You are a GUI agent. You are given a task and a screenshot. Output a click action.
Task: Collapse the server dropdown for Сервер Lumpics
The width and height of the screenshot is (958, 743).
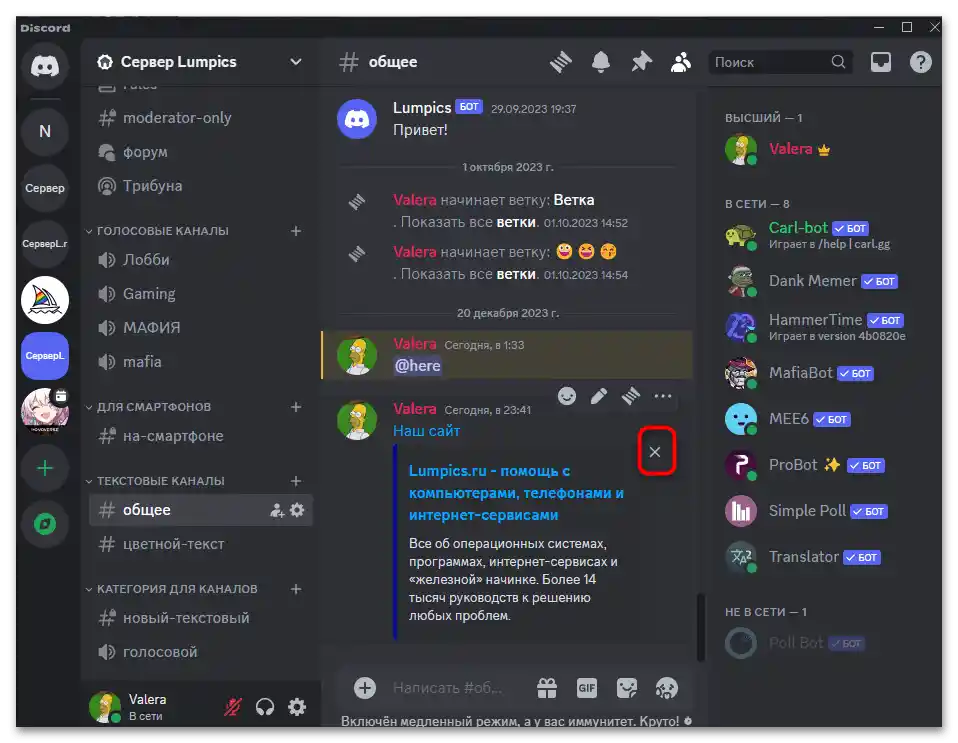(x=295, y=61)
